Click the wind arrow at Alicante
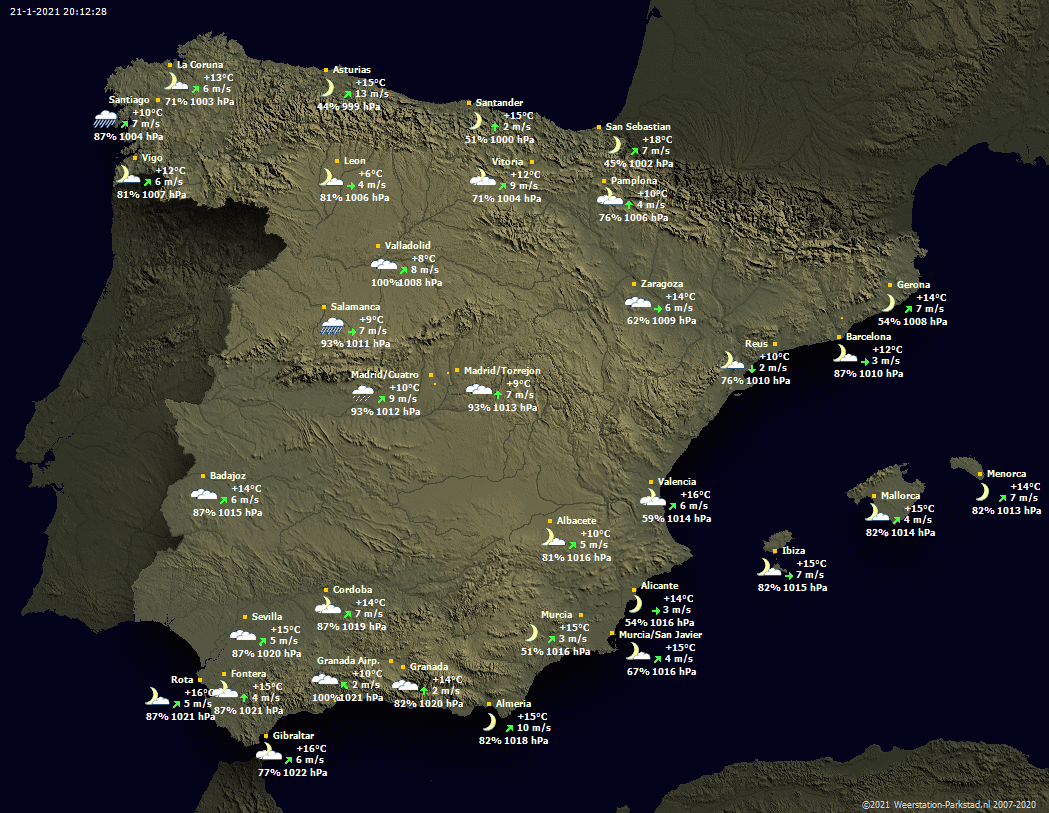This screenshot has width=1049, height=813. click(x=654, y=610)
